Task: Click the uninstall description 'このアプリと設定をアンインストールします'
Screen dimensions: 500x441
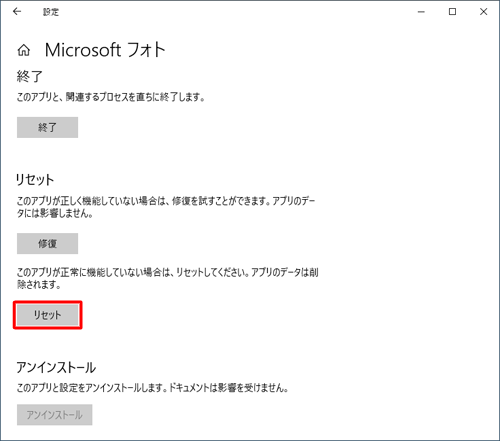Action: tap(152, 388)
